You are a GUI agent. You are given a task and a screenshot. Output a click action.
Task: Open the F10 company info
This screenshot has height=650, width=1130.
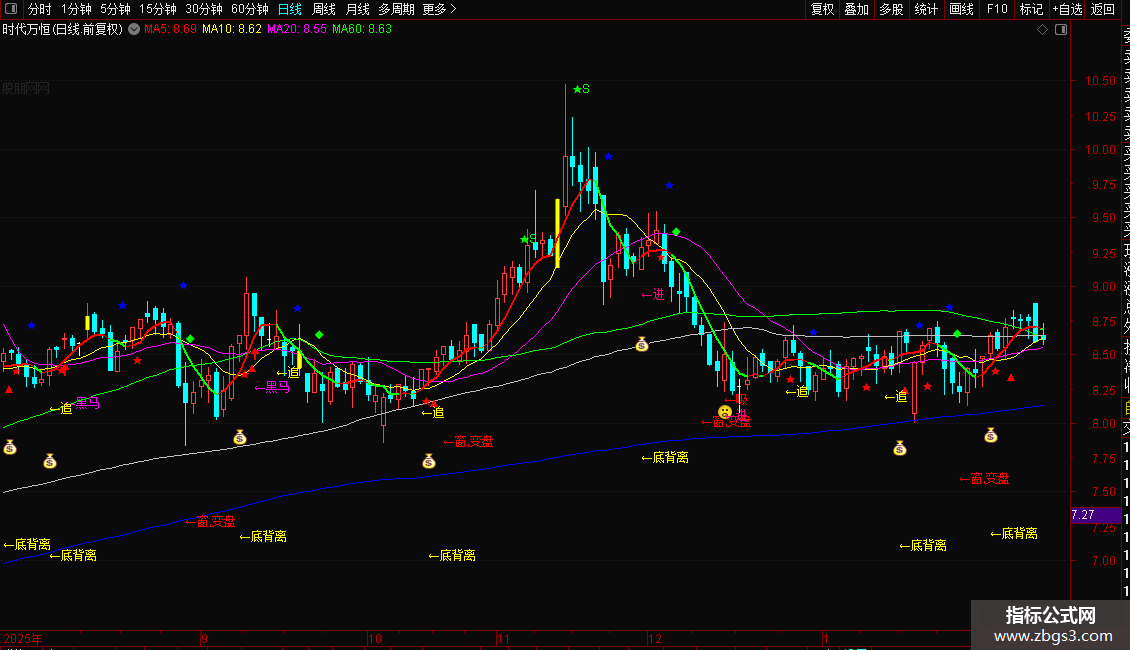pyautogui.click(x=997, y=9)
